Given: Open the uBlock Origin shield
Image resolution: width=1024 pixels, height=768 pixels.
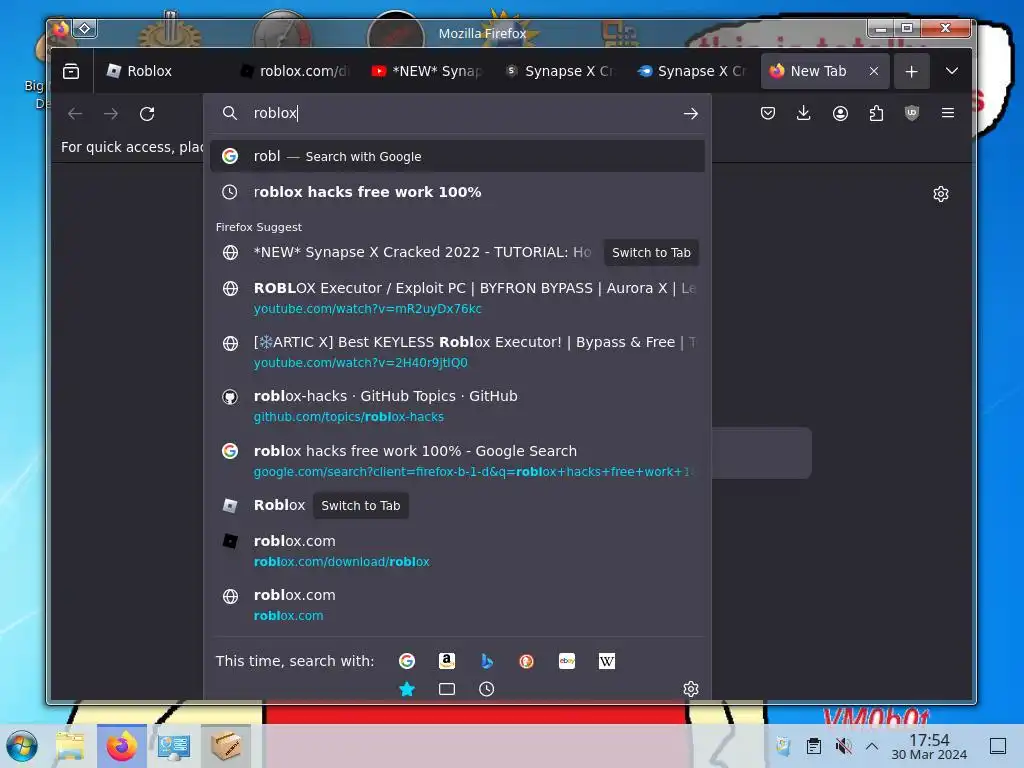Looking at the screenshot, I should 912,113.
